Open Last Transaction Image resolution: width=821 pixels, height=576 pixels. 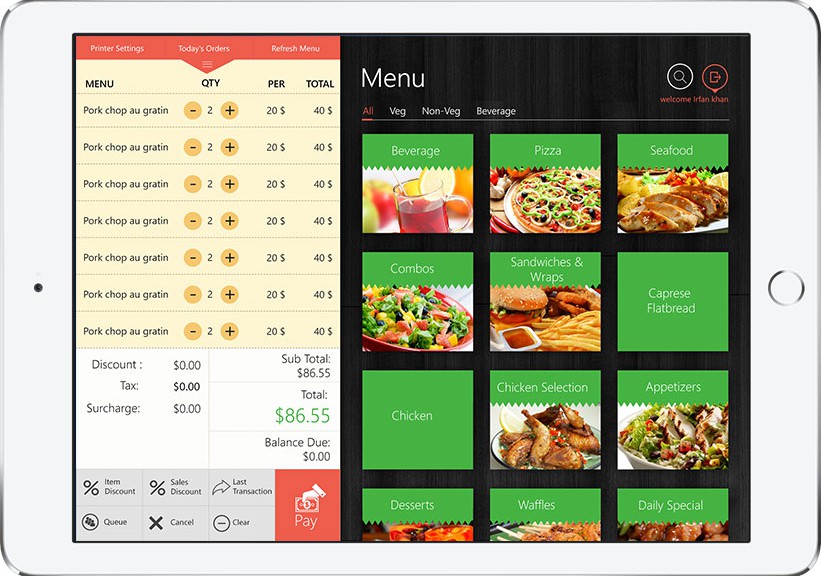point(242,487)
